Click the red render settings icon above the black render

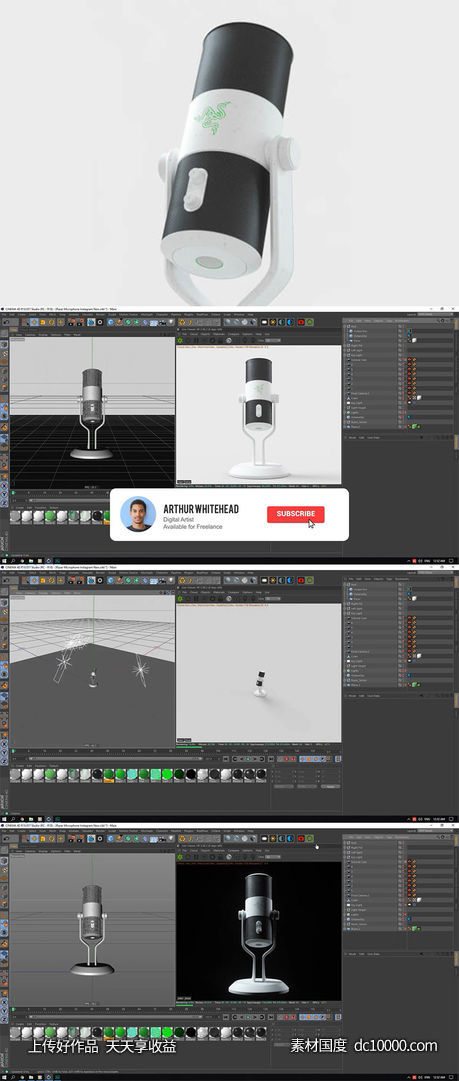tap(300, 838)
